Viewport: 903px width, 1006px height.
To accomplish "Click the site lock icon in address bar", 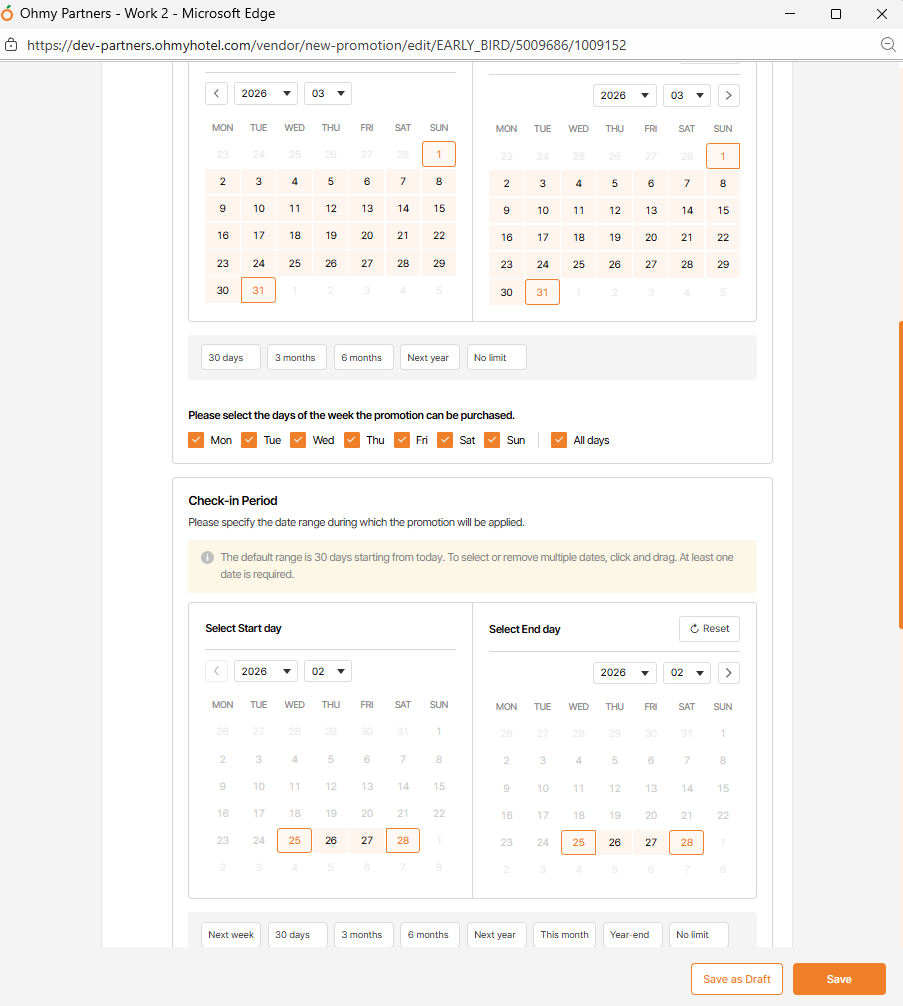I will 11,45.
